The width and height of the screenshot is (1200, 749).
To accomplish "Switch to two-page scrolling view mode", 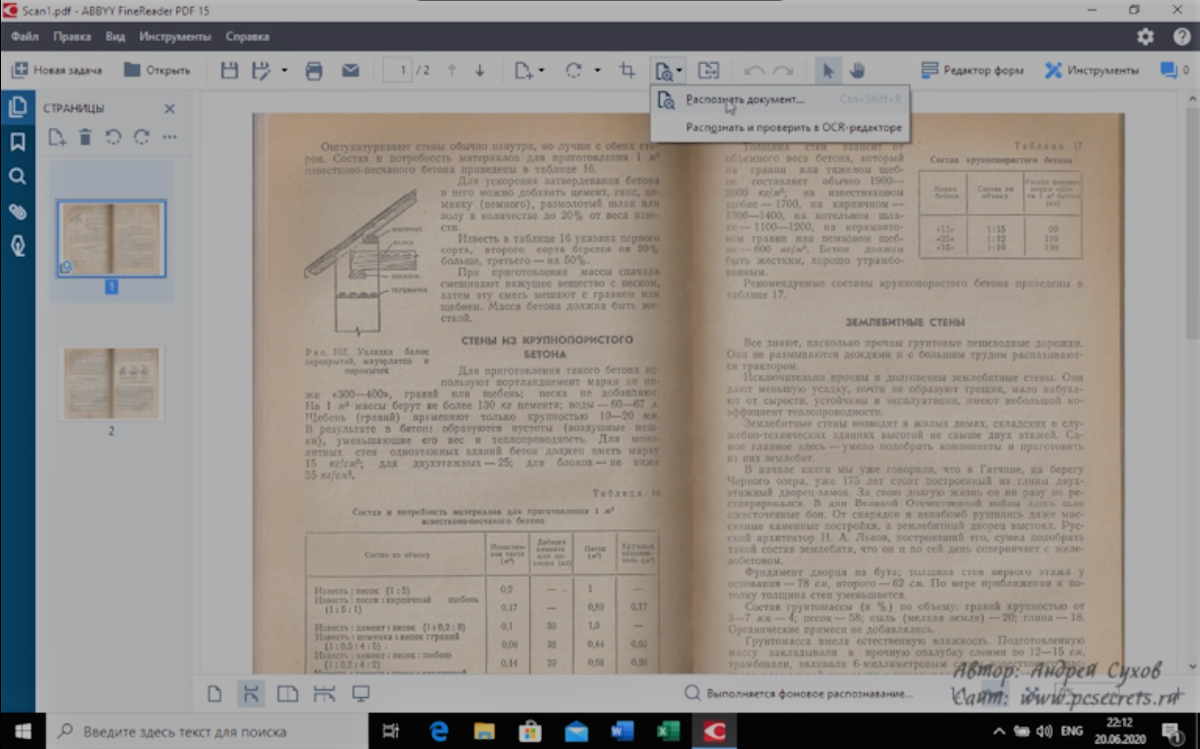I will pos(324,694).
